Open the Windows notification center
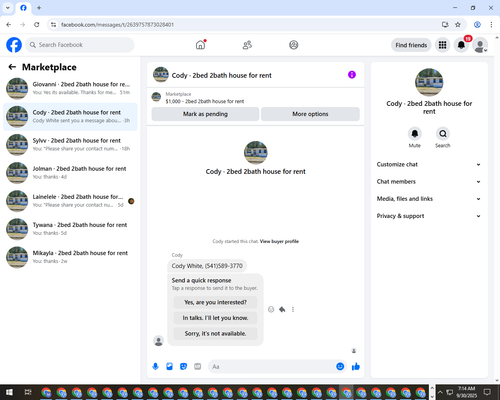 (x=487, y=392)
